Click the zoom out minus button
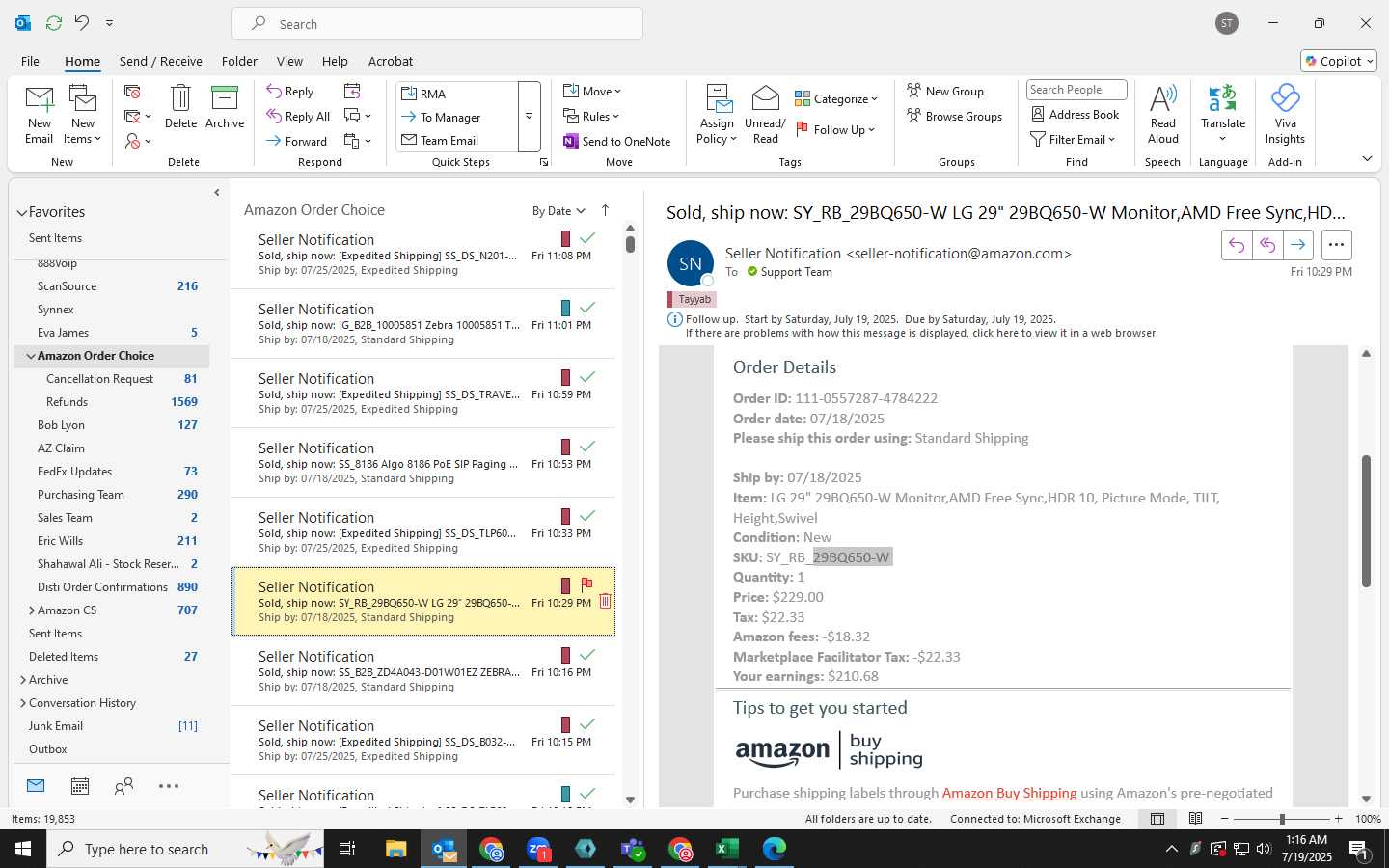 point(1224,819)
